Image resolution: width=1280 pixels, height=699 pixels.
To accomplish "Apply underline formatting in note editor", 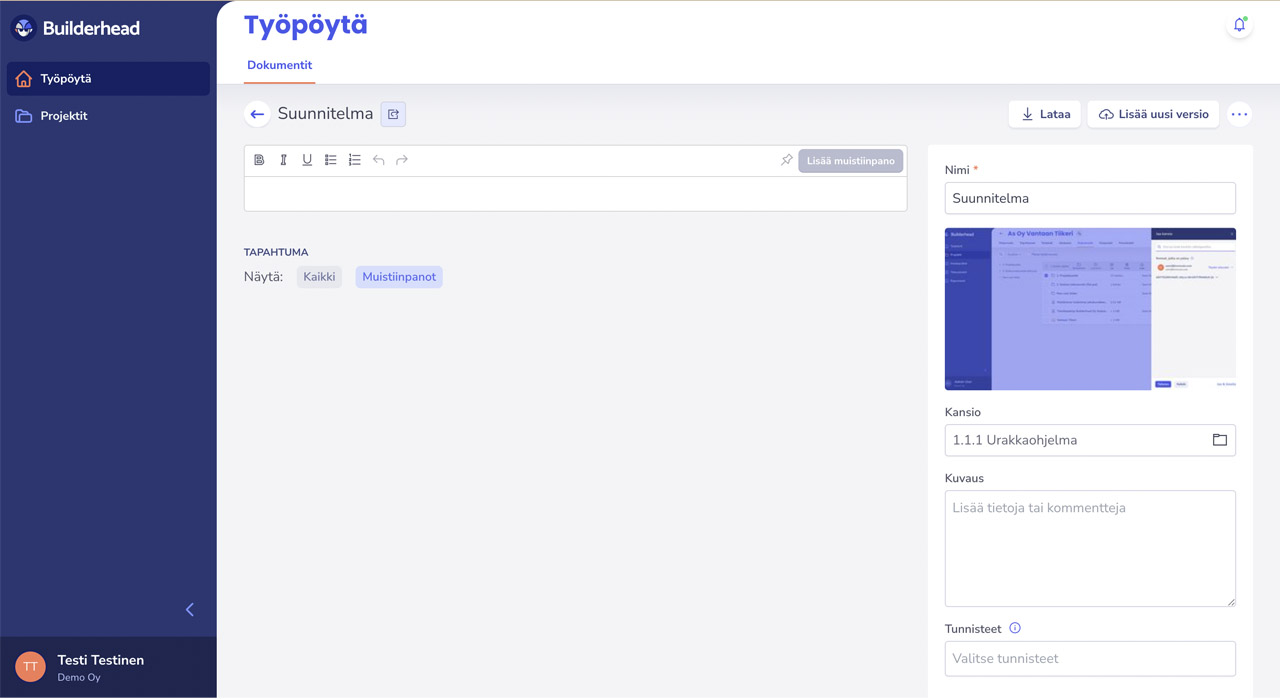I will point(307,160).
